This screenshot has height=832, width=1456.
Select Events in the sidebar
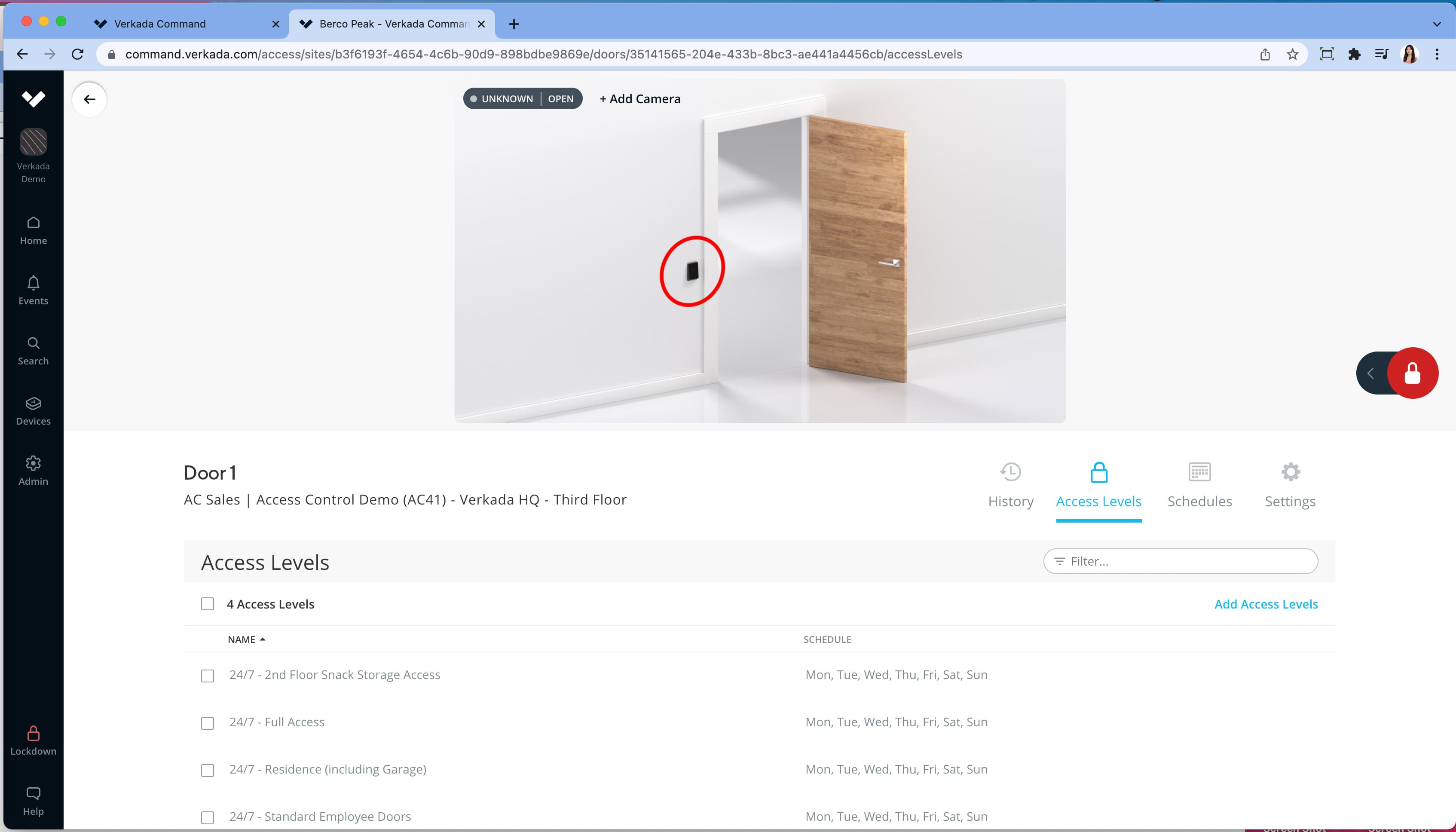click(33, 290)
